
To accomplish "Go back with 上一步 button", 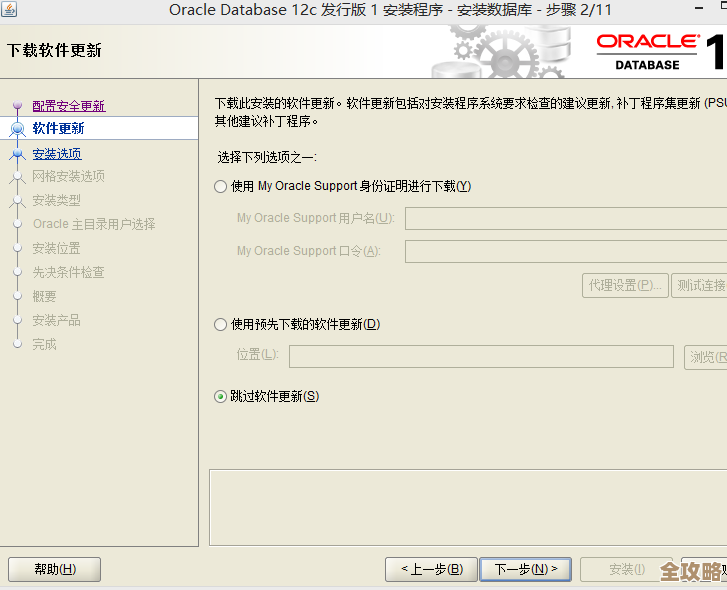I will [x=431, y=569].
